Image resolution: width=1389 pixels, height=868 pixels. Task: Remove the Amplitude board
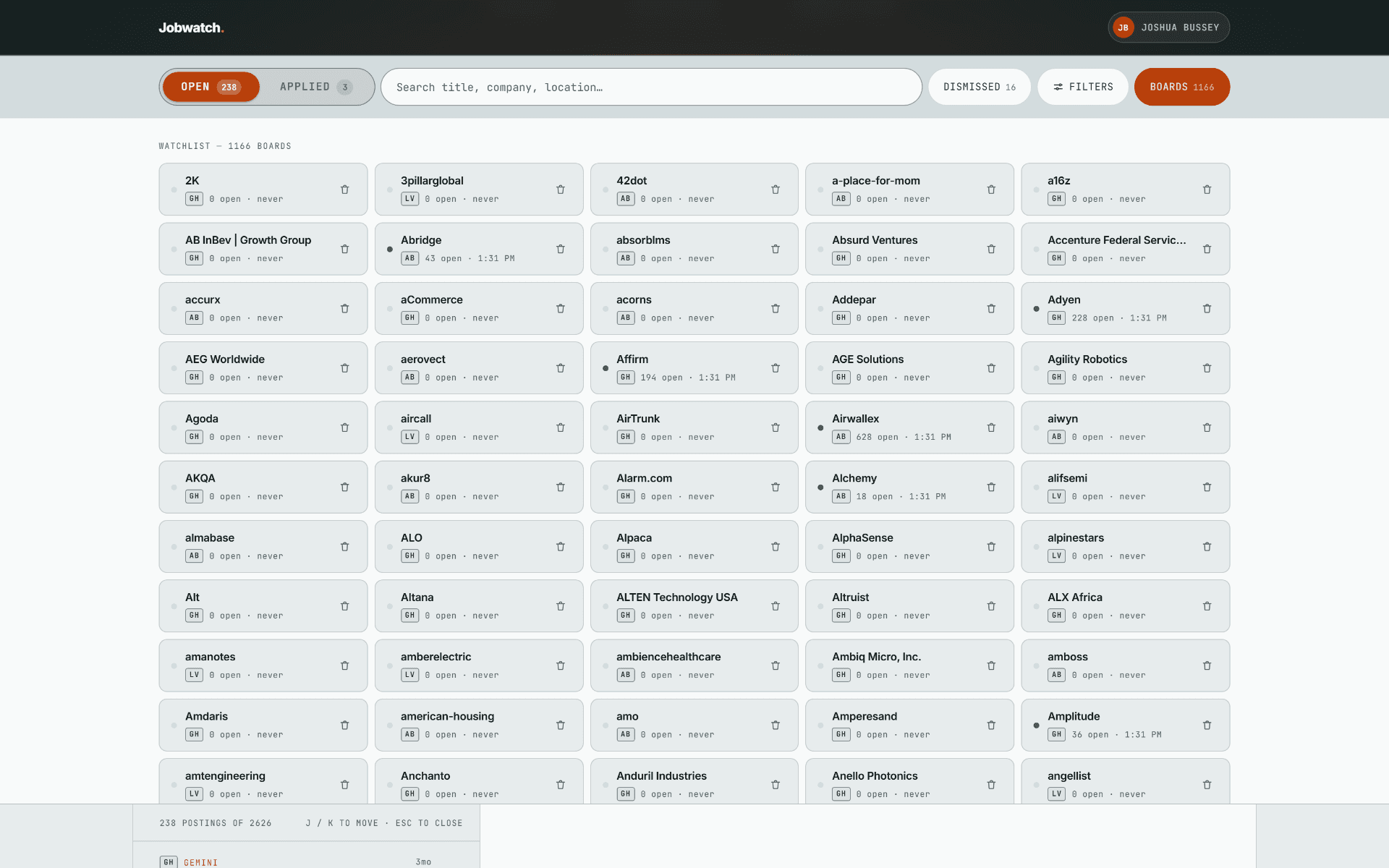[1207, 726]
